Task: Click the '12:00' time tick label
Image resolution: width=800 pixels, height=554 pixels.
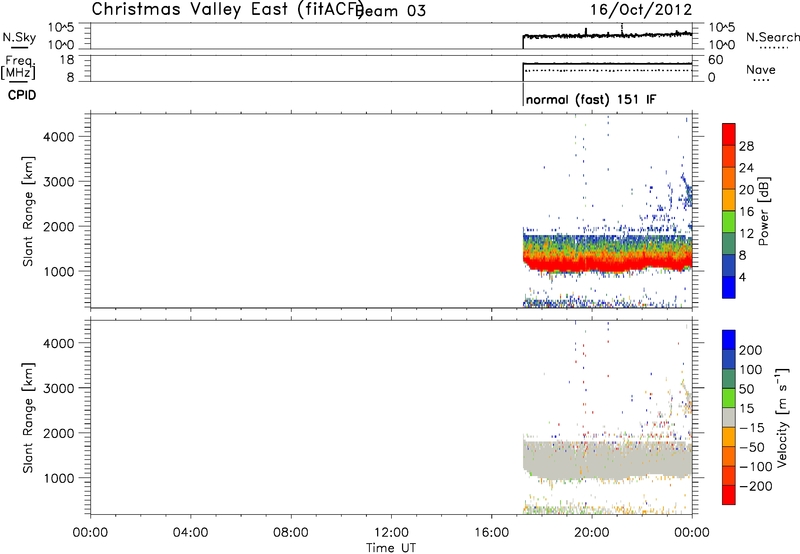Action: coord(391,533)
